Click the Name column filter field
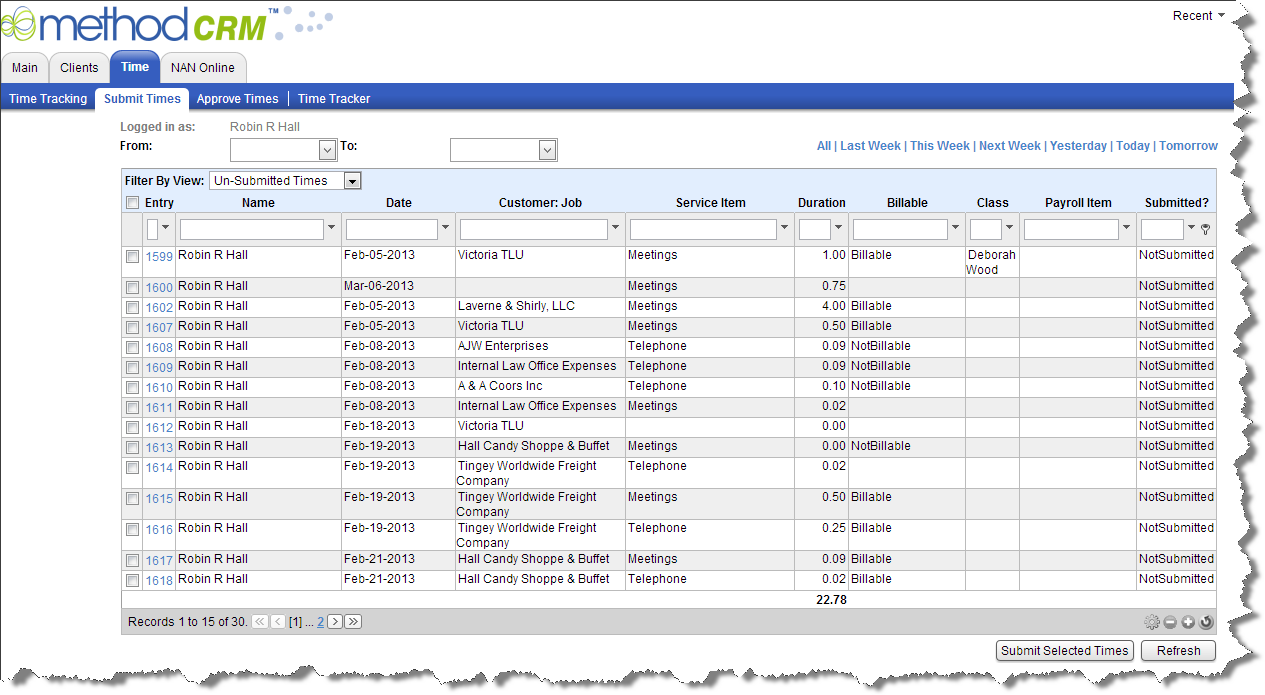The width and height of the screenshot is (1265, 695). [x=251, y=230]
